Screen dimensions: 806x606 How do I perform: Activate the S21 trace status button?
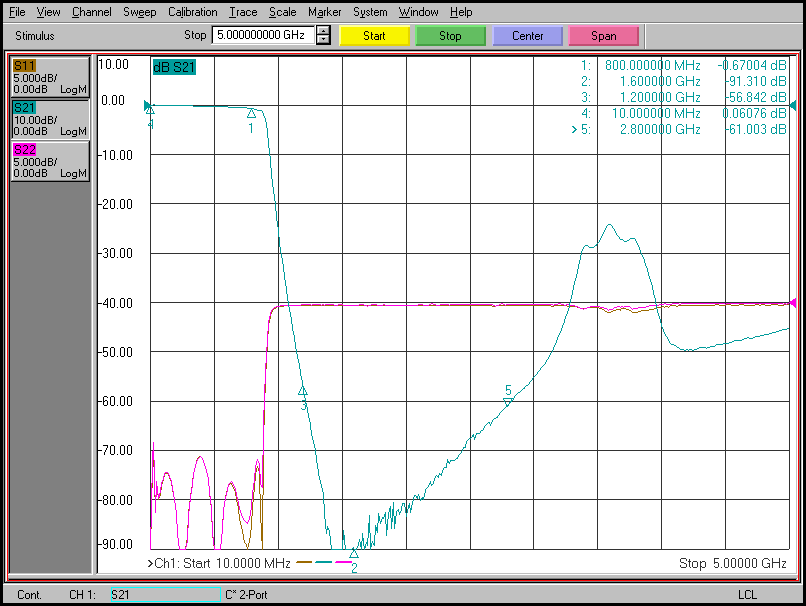[49, 119]
